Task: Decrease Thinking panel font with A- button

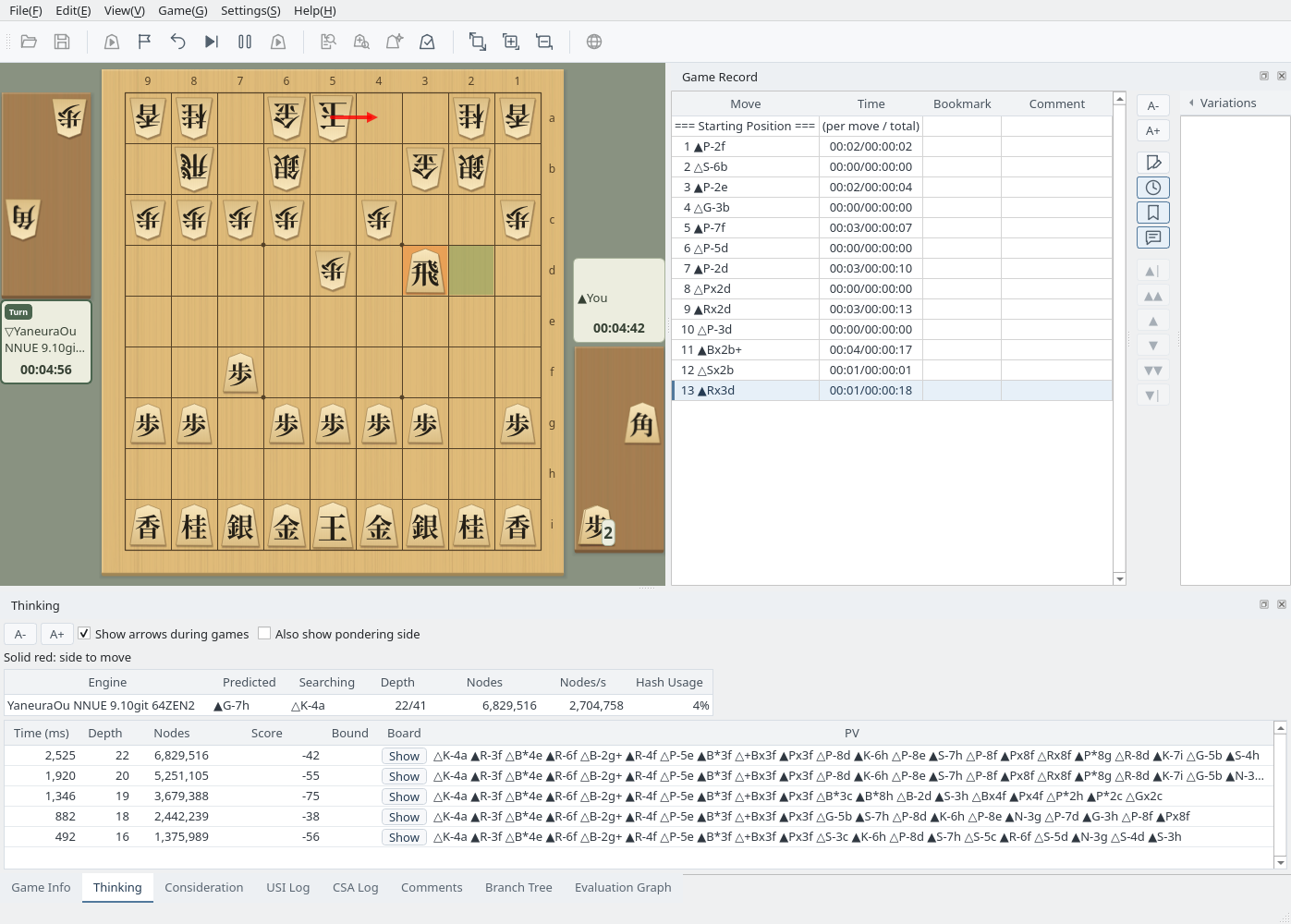Action: click(x=20, y=634)
